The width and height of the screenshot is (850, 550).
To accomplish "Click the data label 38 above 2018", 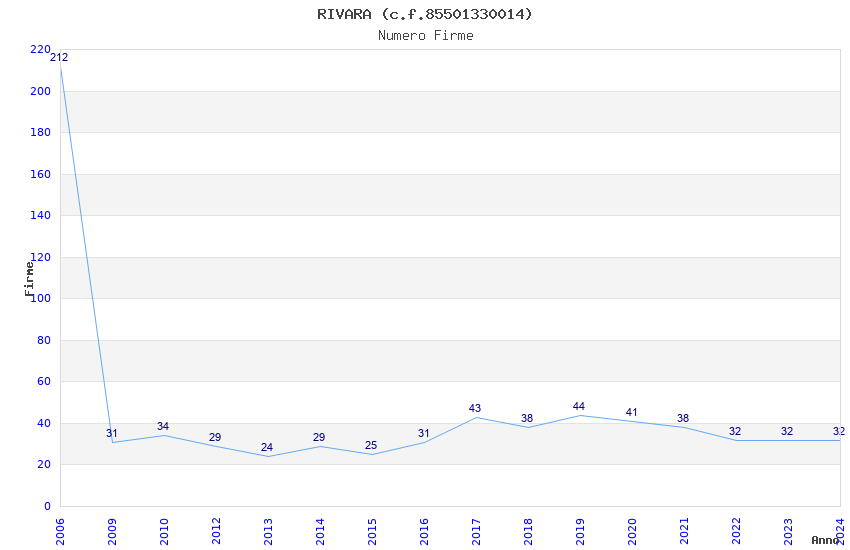I will tap(527, 418).
